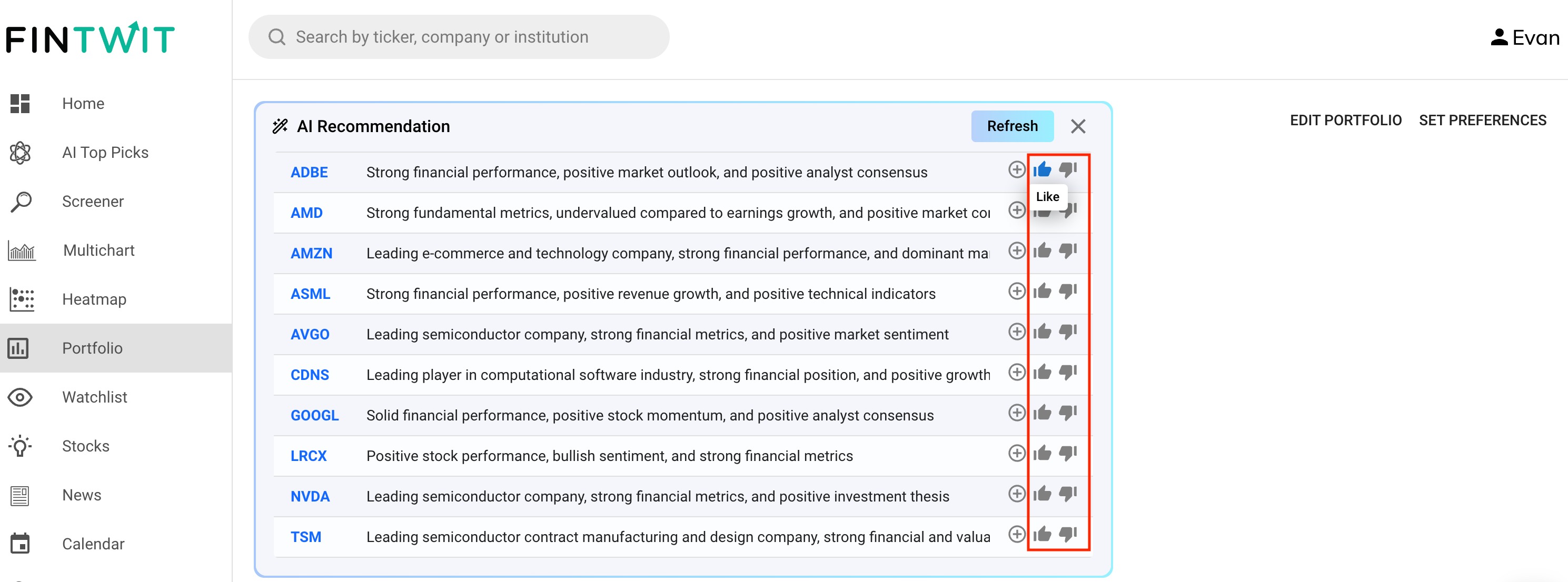Open AI Top Picks page
This screenshot has width=1568, height=582.
(116, 153)
